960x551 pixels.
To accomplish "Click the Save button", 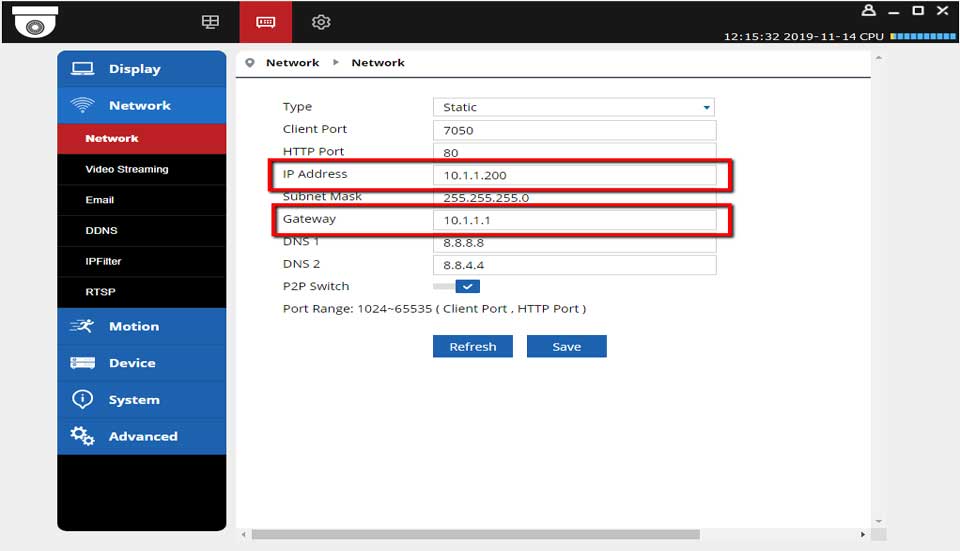I will 567,346.
